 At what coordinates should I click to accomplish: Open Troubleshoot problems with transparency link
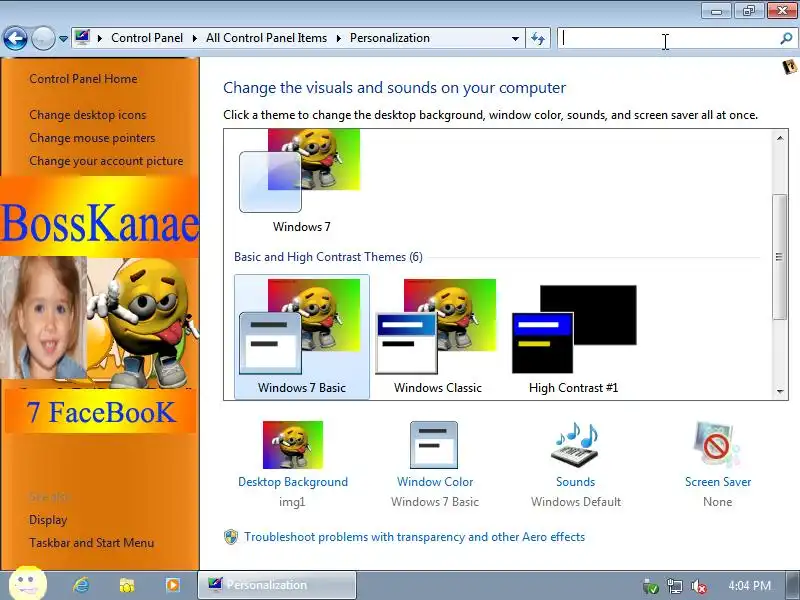[414, 537]
